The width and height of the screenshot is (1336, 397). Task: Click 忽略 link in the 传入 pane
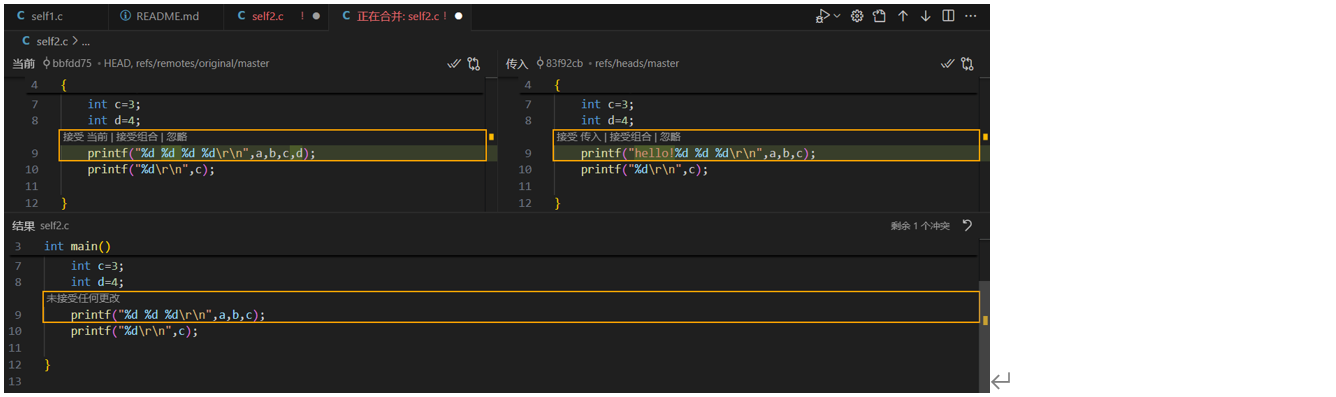pyautogui.click(x=671, y=137)
